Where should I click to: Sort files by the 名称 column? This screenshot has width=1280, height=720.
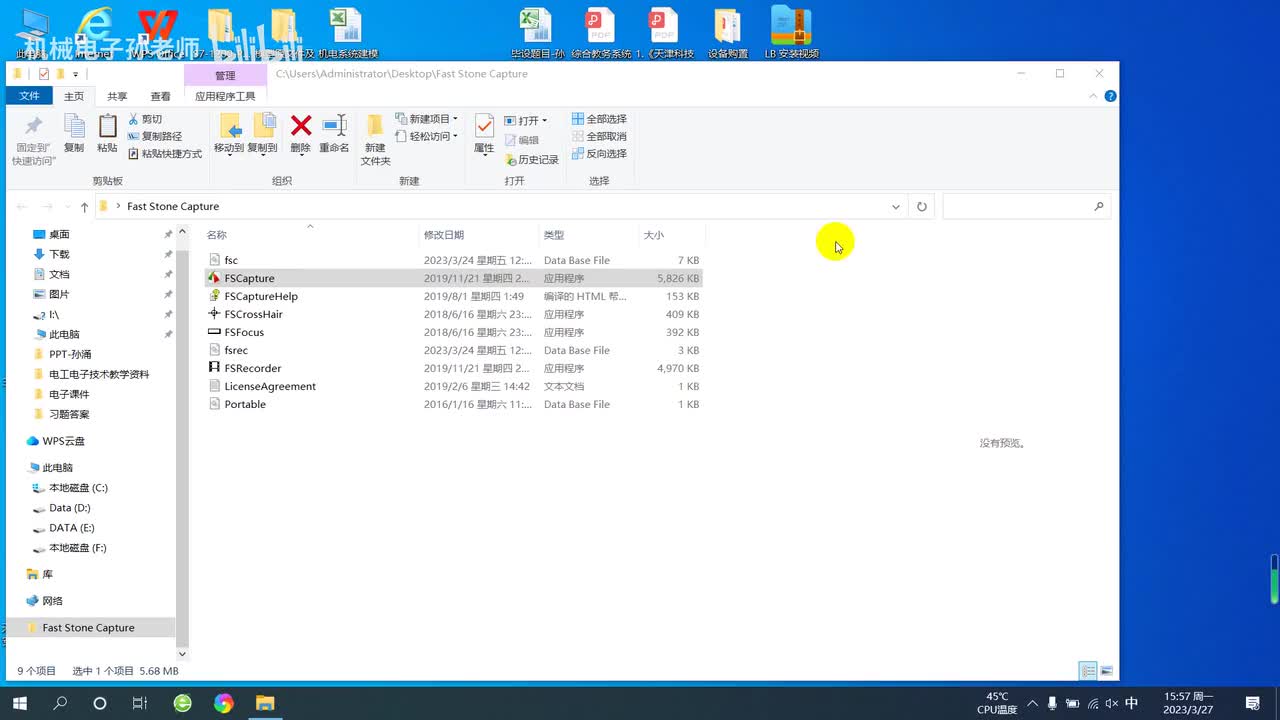point(311,235)
